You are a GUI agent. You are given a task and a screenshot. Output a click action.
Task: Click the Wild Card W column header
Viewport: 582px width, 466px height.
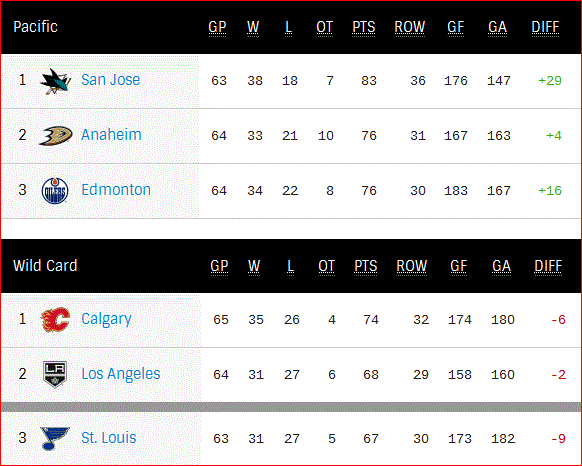coord(254,266)
